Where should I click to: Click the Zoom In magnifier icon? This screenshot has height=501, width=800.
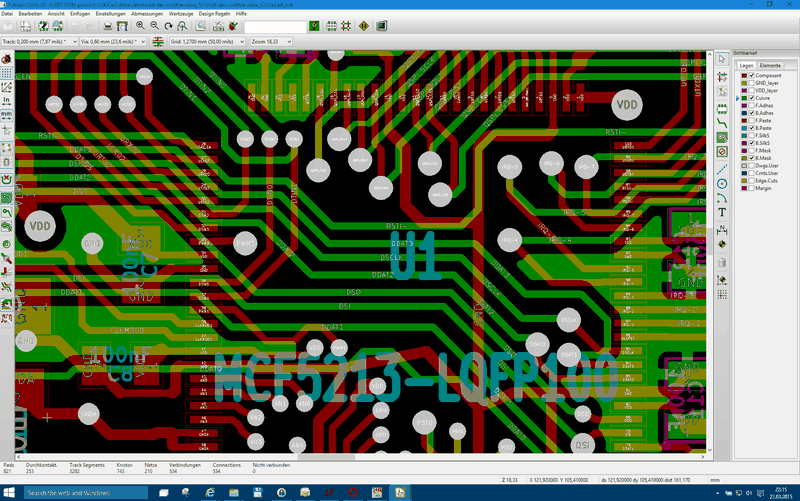140,26
